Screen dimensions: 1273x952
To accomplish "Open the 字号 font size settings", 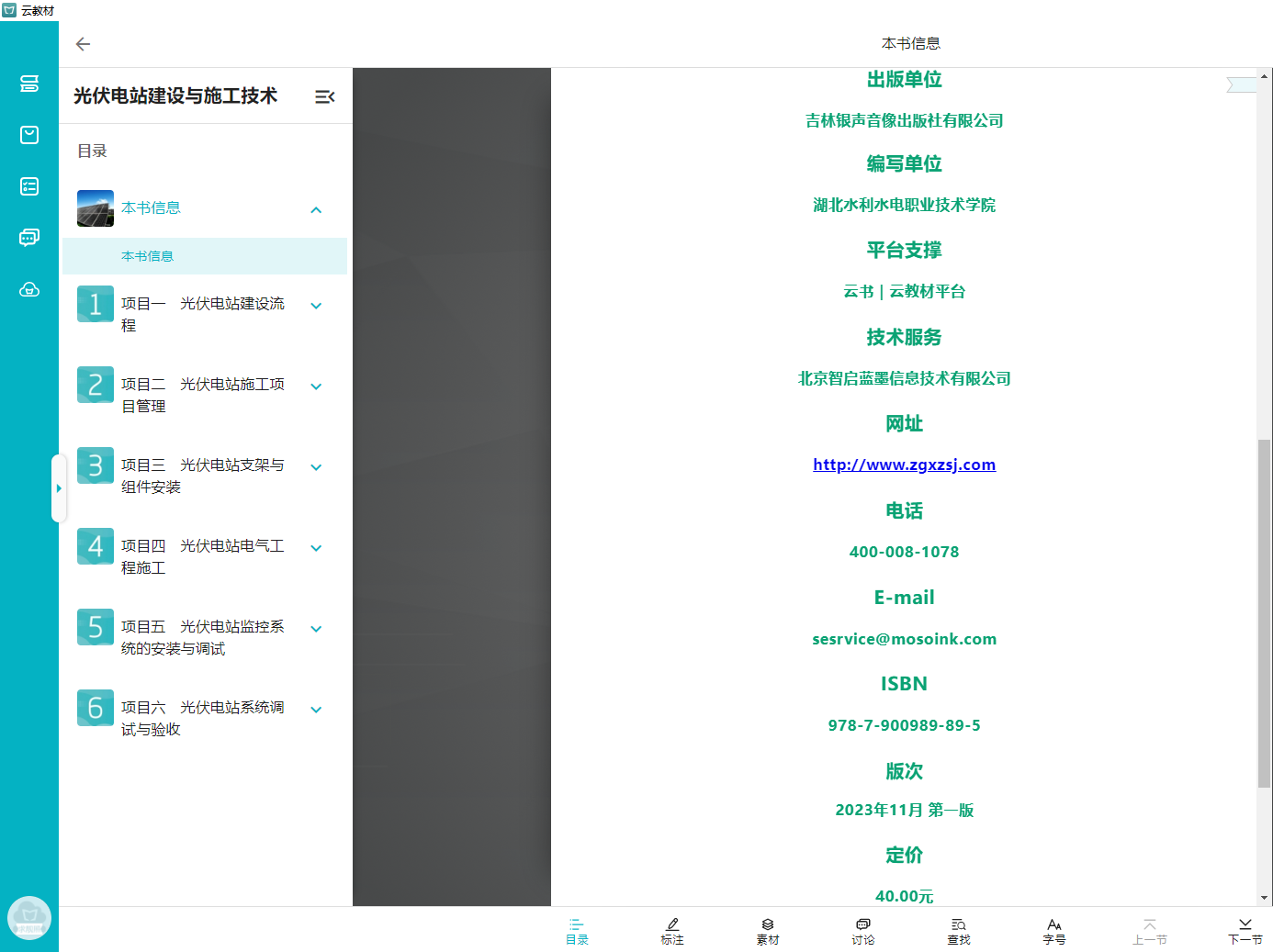I will pos(1054,931).
